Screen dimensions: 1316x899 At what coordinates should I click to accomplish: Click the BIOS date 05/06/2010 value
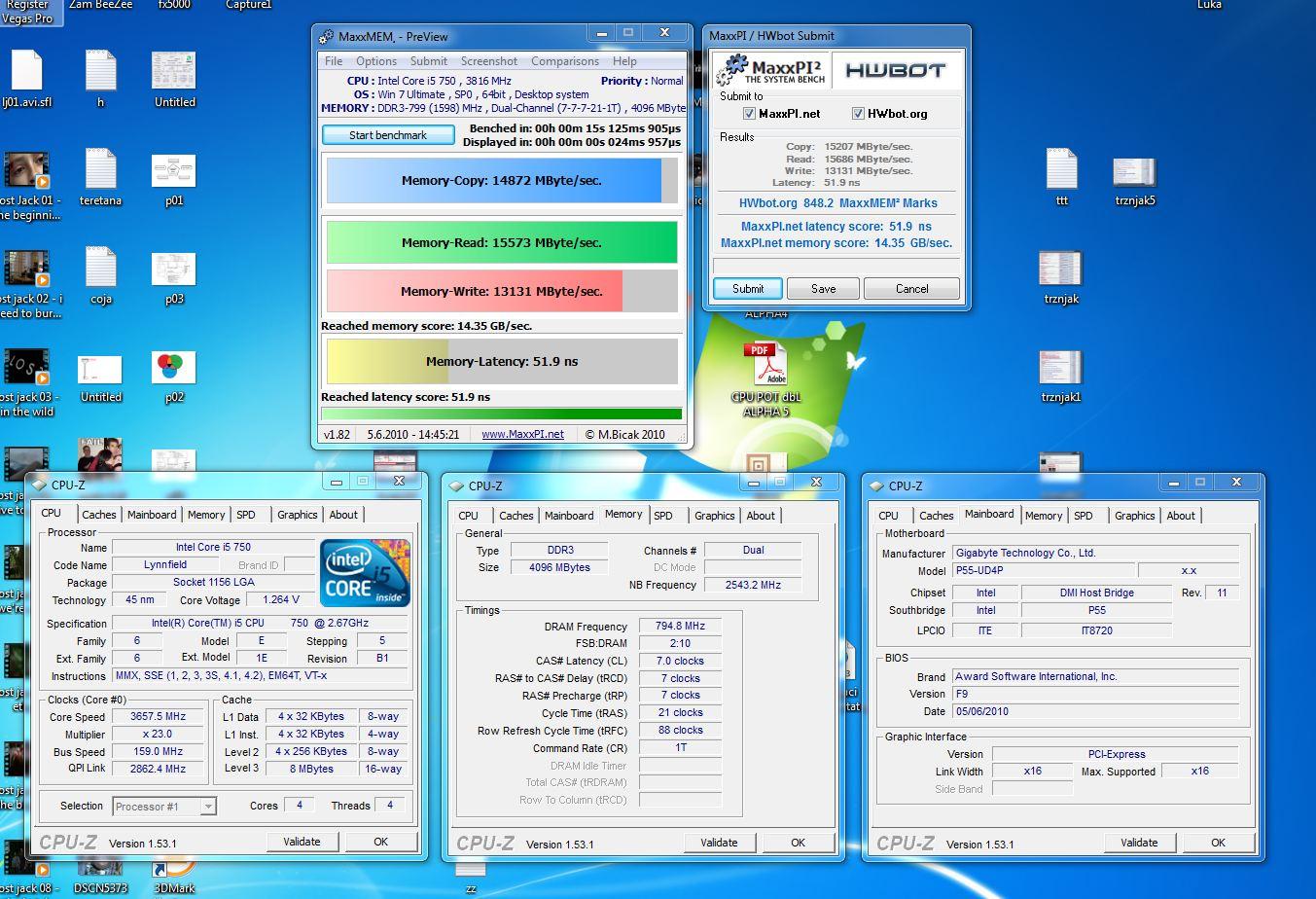1095,711
